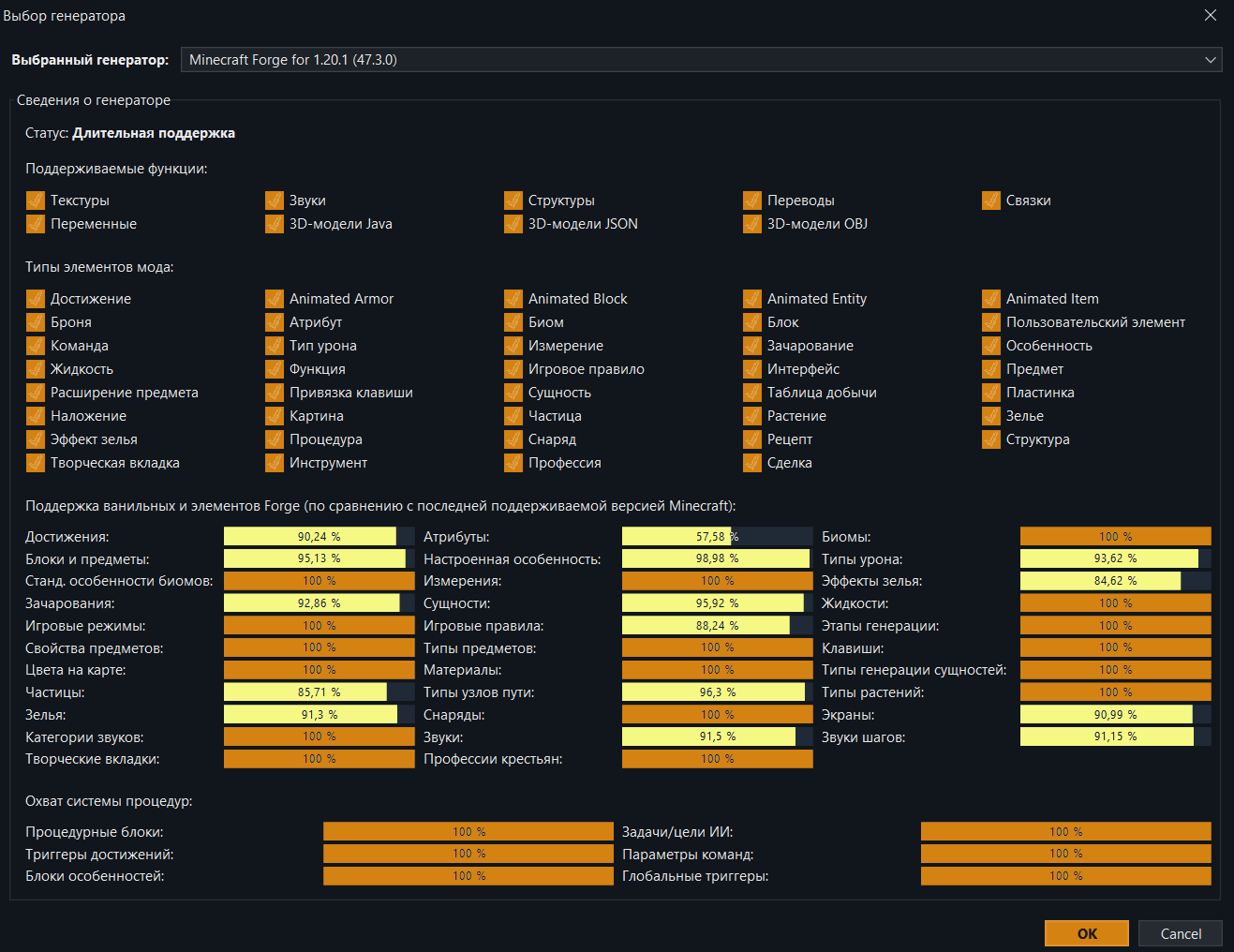This screenshot has width=1234, height=952.
Task: Click the Процедурные блоки 100 % bar
Action: [468, 831]
